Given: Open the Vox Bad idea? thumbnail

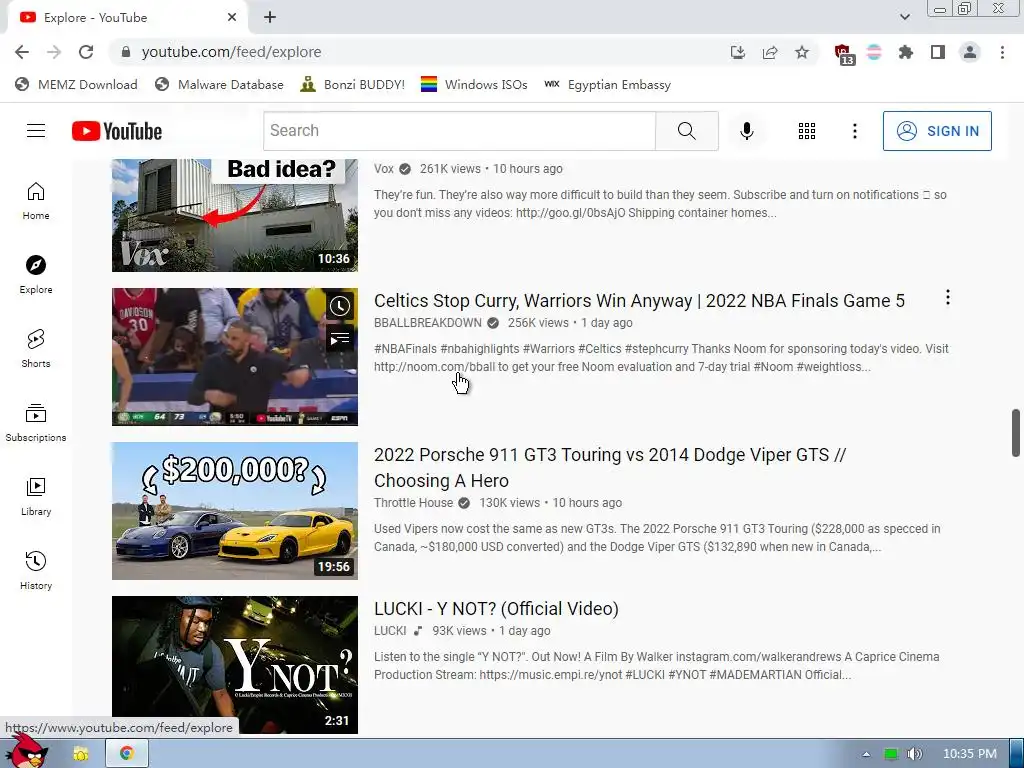Looking at the screenshot, I should coord(235,215).
